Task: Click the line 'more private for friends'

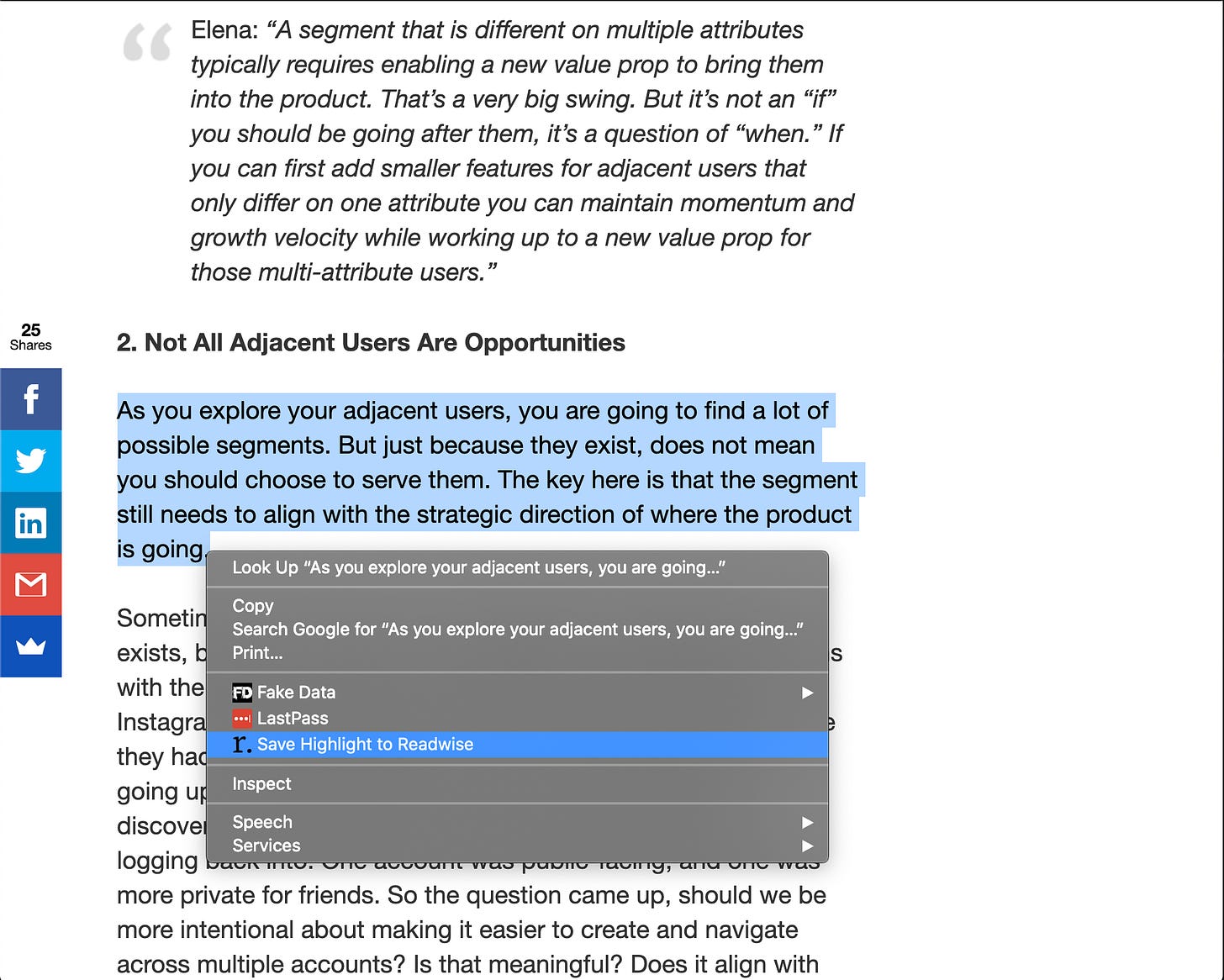Action: 471,895
